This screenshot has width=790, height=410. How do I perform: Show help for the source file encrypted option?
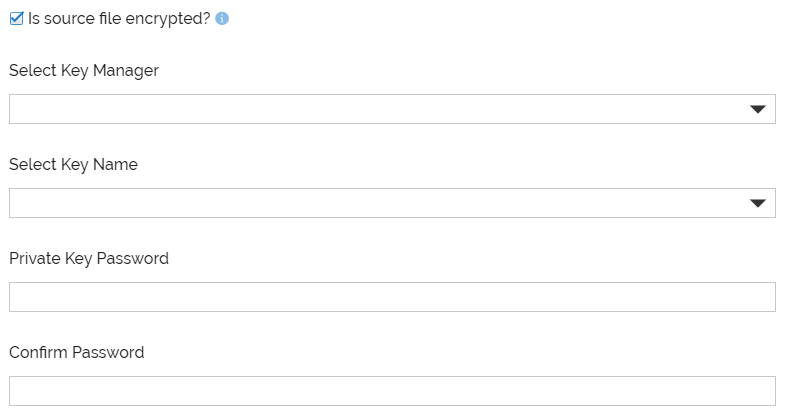click(x=222, y=18)
